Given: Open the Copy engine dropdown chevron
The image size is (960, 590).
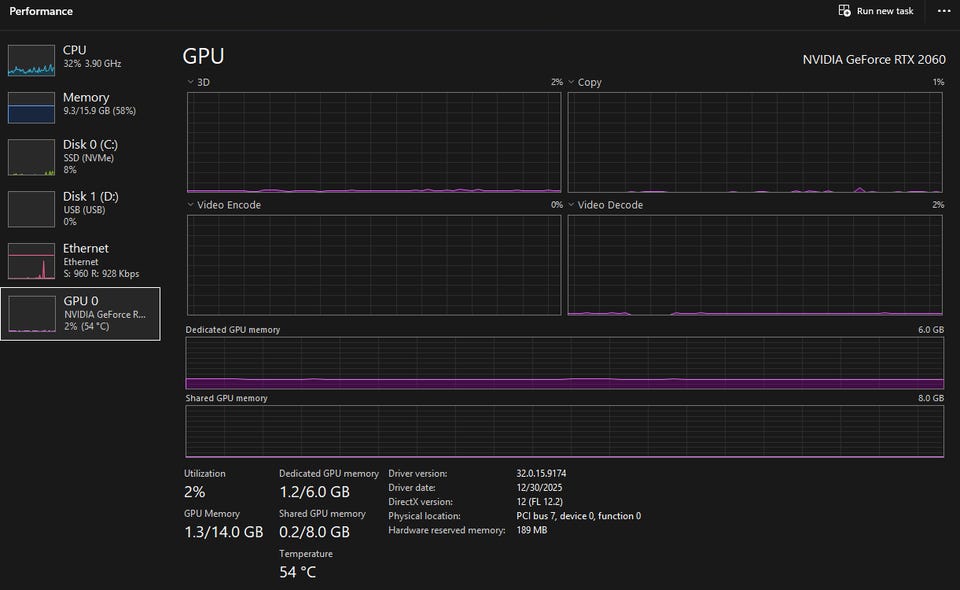Looking at the screenshot, I should pos(572,82).
